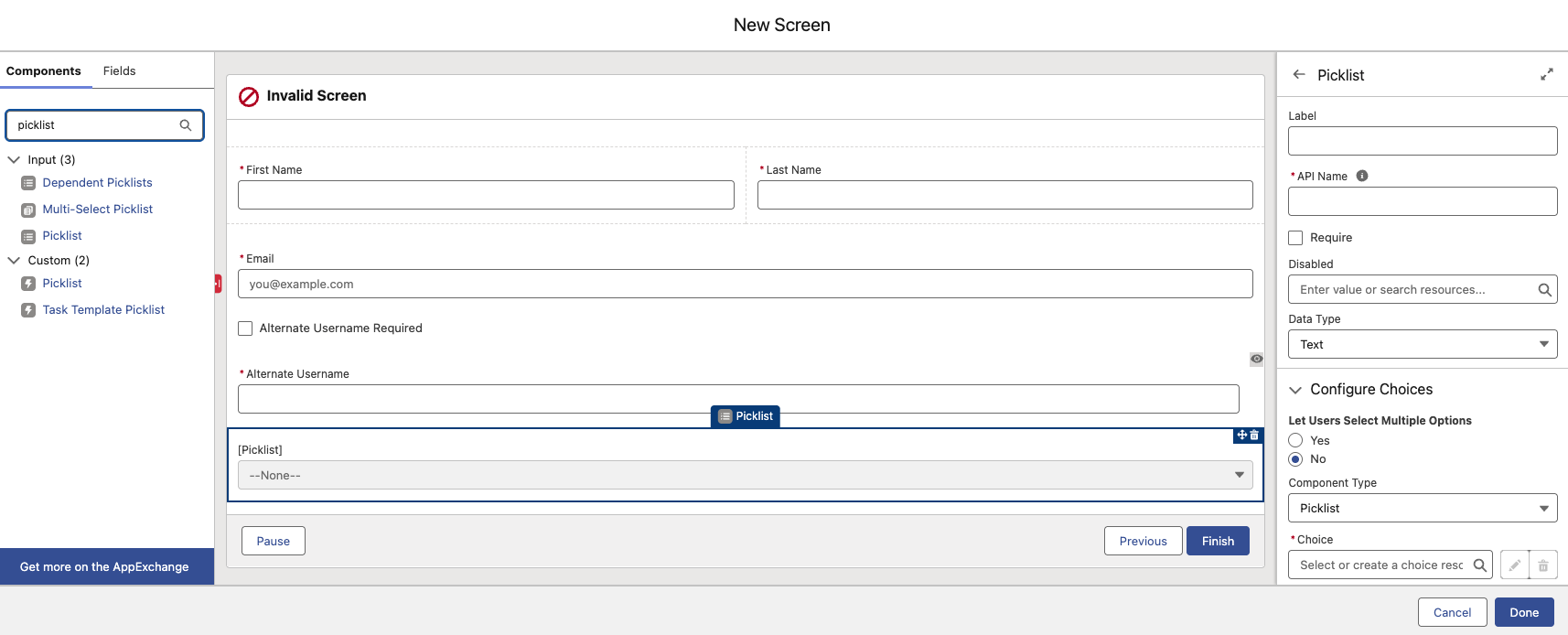
Task: Open the Component Type dropdown
Action: pos(1423,508)
